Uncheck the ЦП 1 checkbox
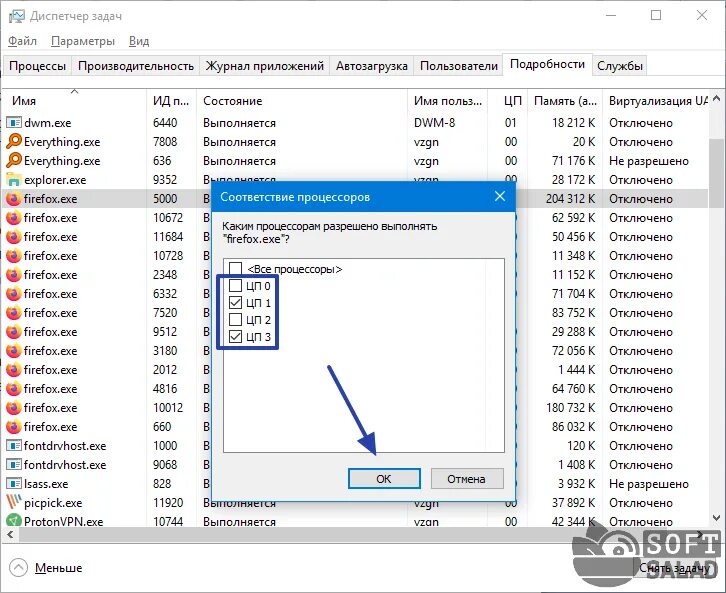 pyautogui.click(x=236, y=303)
